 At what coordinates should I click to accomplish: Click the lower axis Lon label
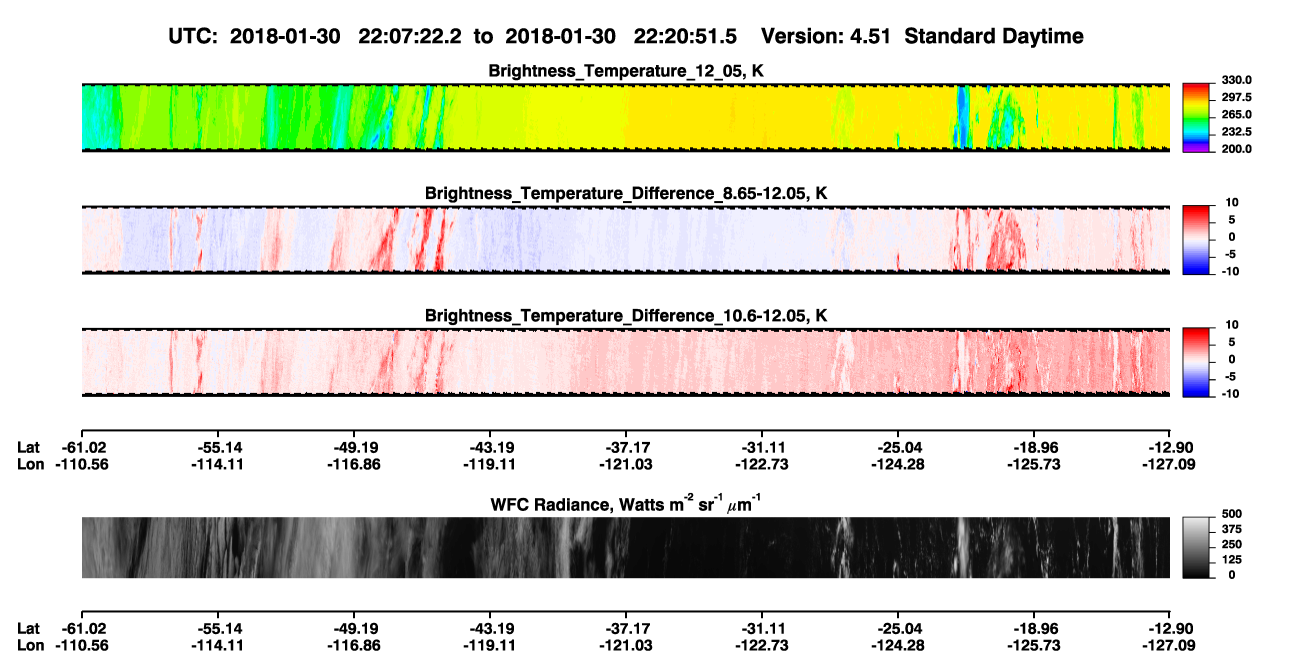[30, 646]
